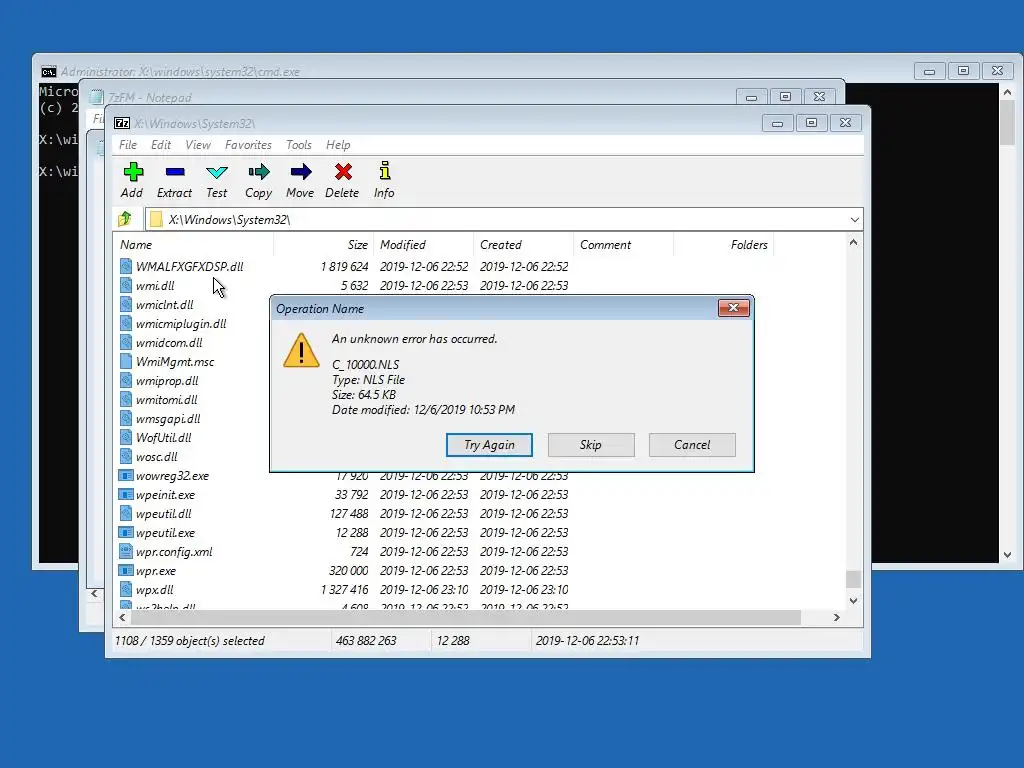The image size is (1024, 768).
Task: Click the Notepad window title icon
Action: [97, 97]
